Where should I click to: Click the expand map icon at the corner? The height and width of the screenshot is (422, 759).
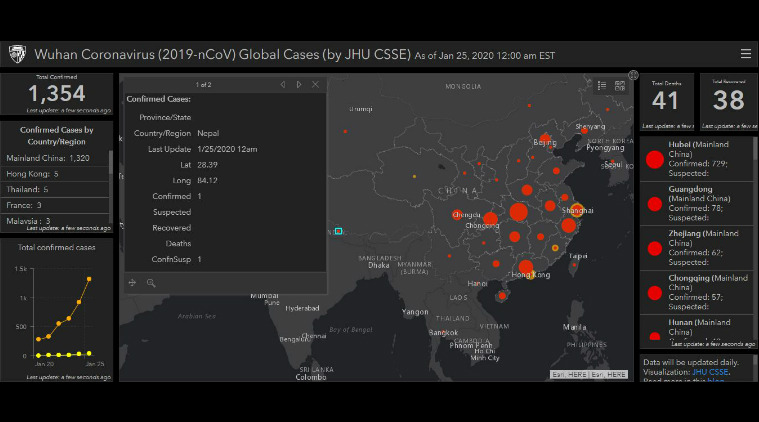pos(633,75)
